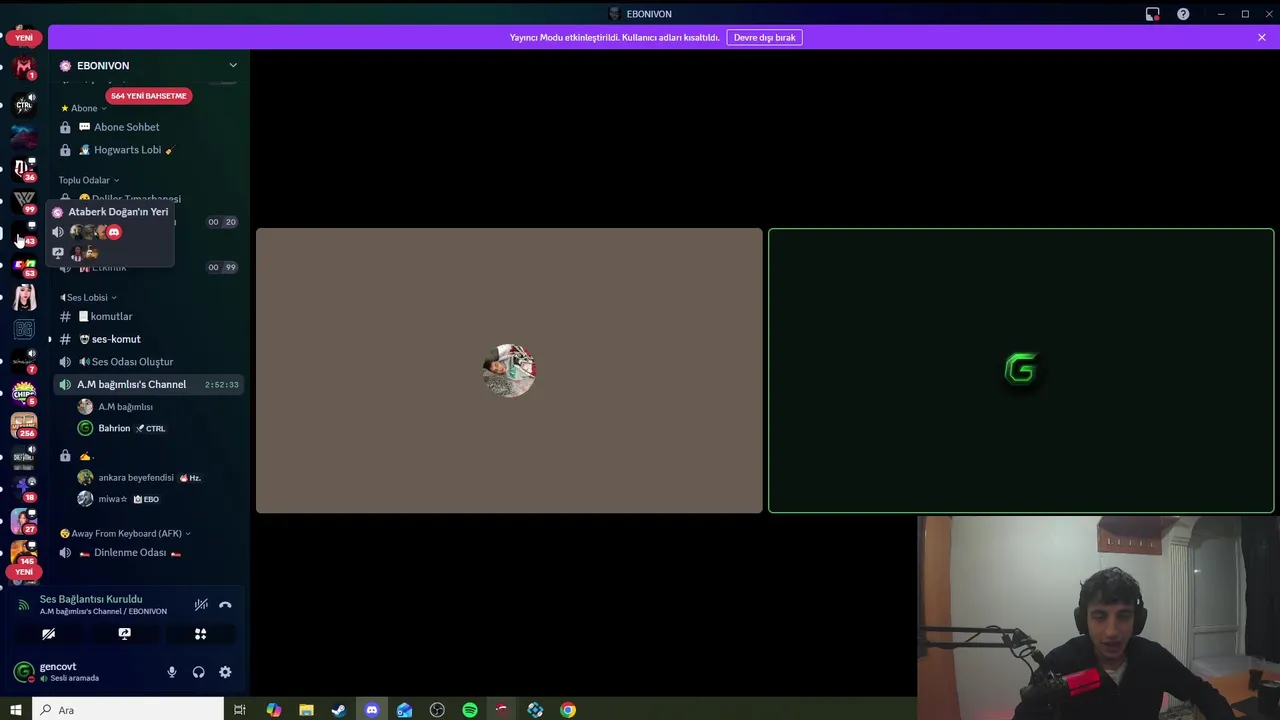
Task: Open the CTRL server icon
Action: 24,104
